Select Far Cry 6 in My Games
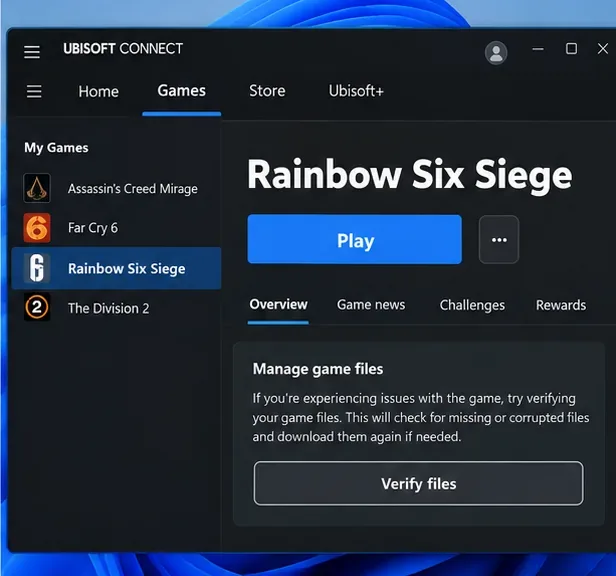The image size is (616, 576). pyautogui.click(x=116, y=228)
